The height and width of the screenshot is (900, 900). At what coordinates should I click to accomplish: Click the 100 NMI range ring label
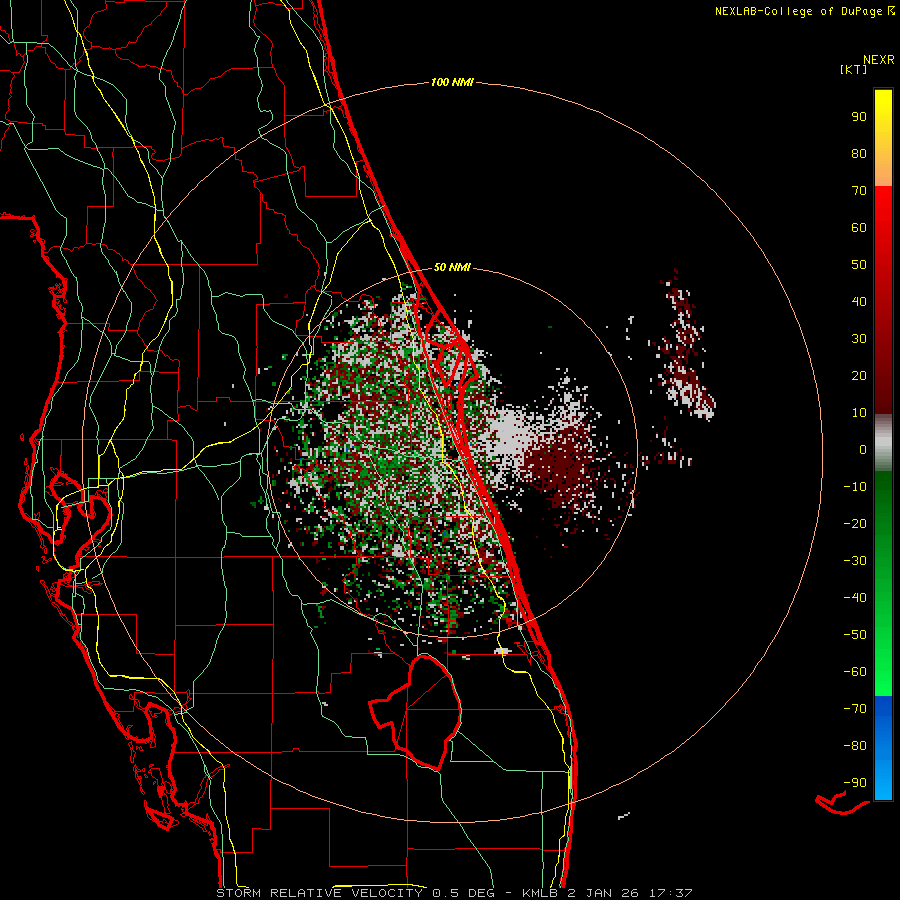452,83
